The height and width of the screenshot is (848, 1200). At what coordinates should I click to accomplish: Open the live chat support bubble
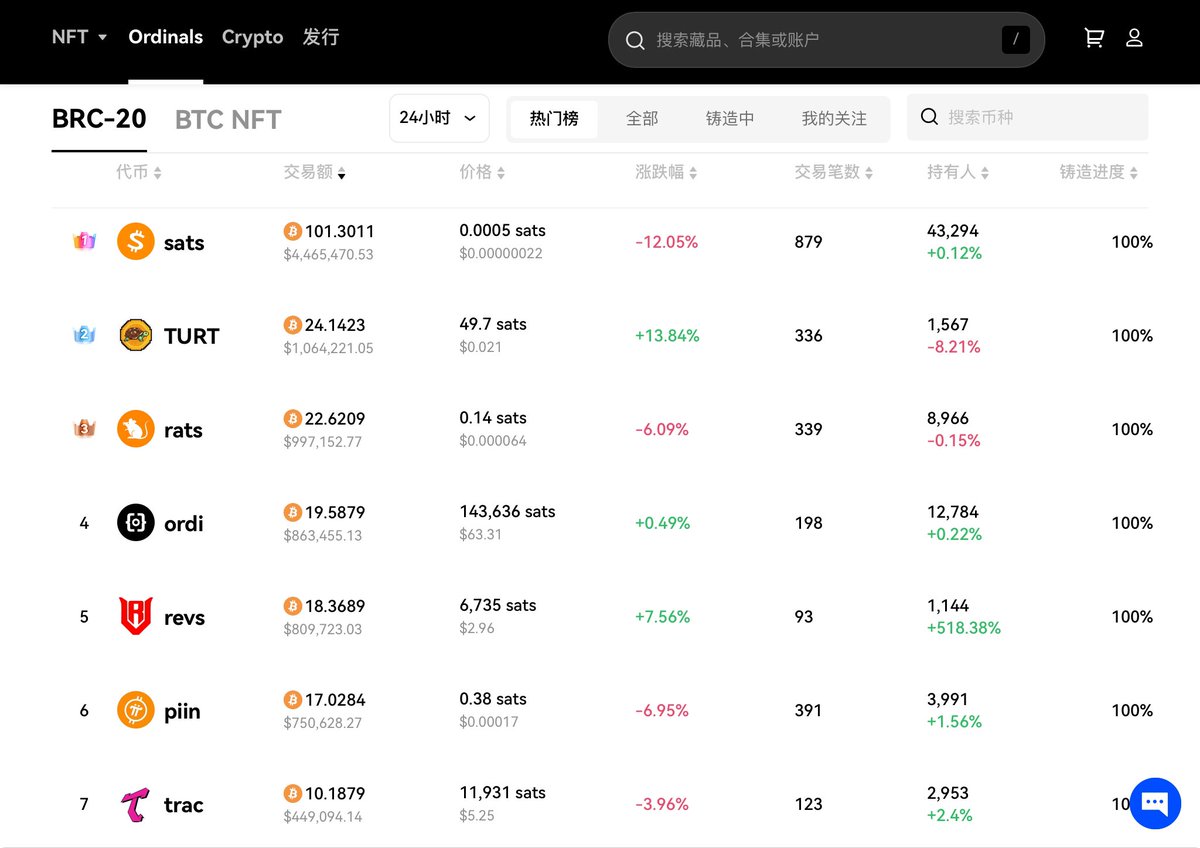[x=1155, y=803]
